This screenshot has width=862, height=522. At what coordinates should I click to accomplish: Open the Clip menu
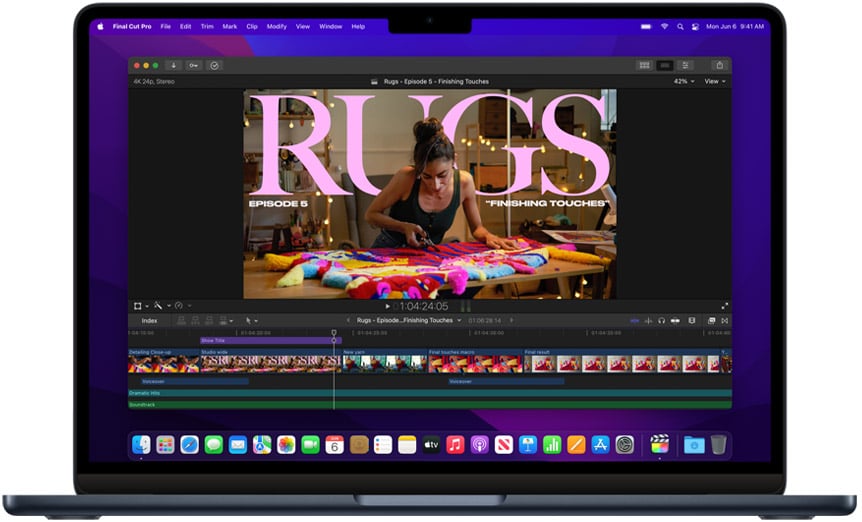click(252, 26)
